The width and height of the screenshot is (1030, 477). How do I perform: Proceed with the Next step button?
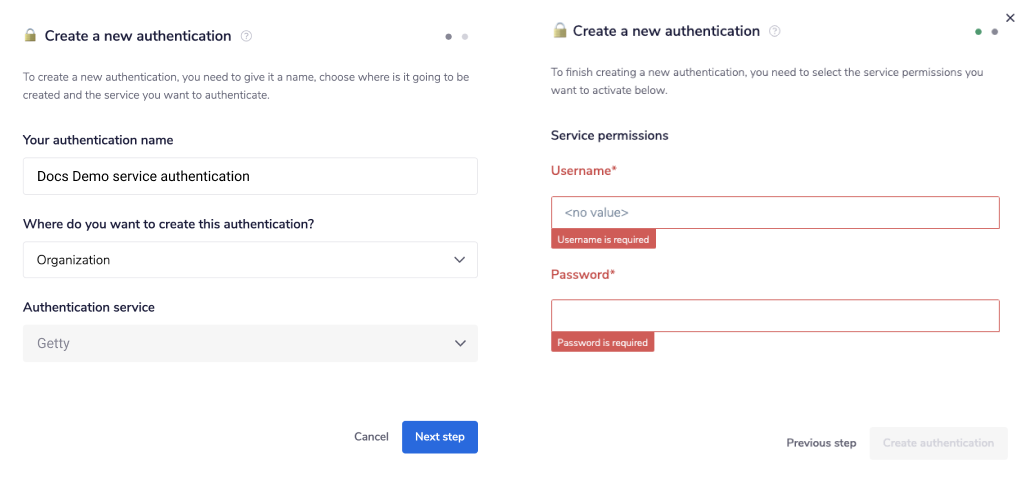point(440,437)
